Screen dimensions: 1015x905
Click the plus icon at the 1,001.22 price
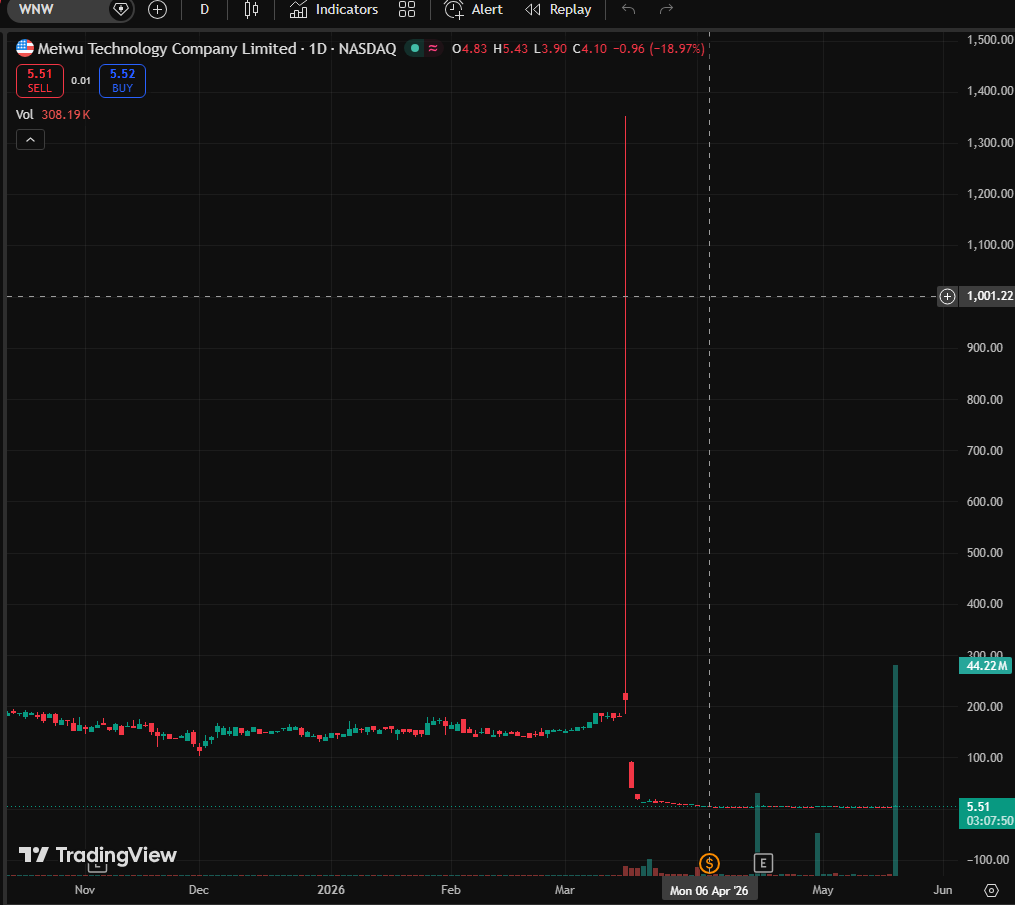[x=947, y=296]
